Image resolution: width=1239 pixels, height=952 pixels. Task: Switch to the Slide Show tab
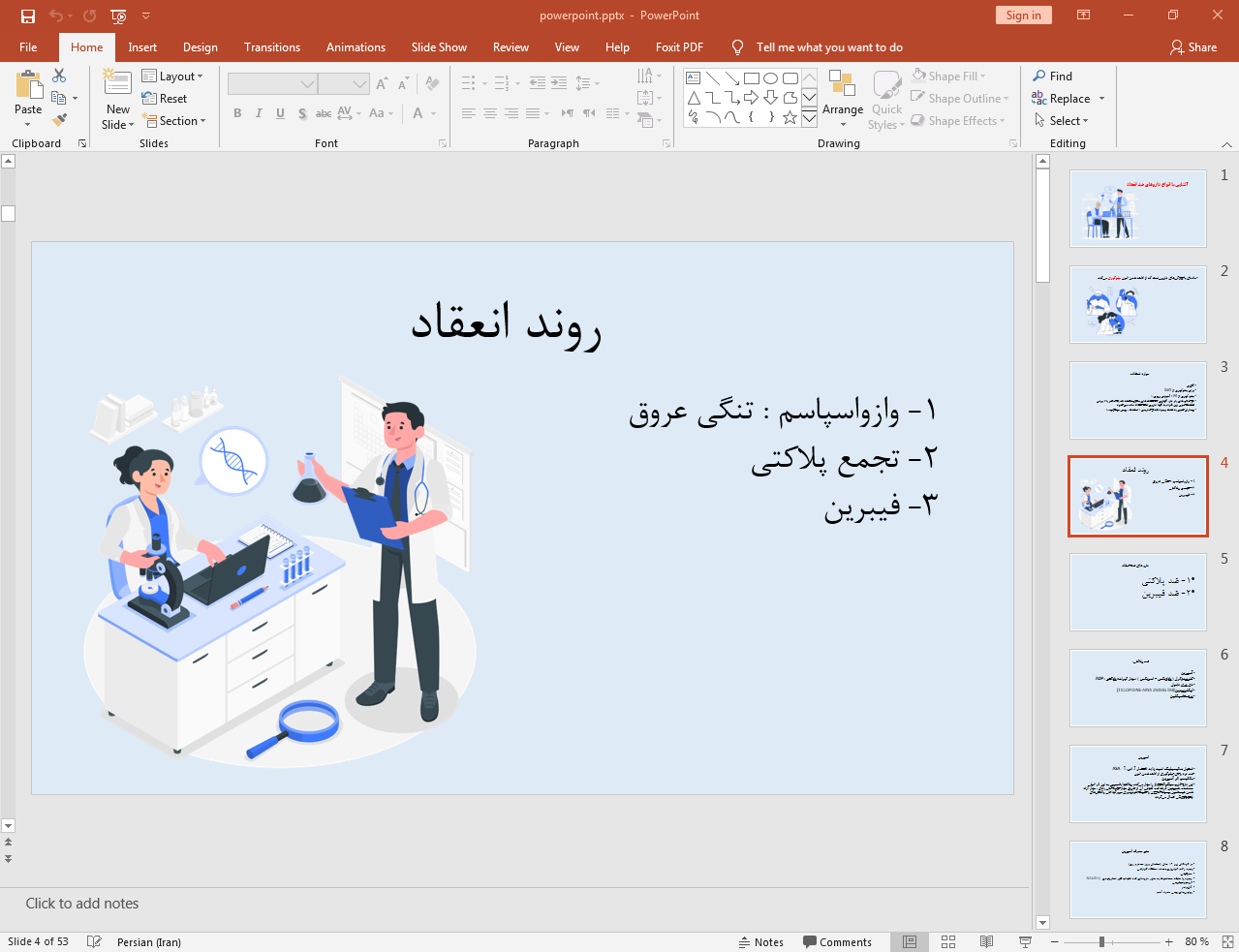click(438, 47)
